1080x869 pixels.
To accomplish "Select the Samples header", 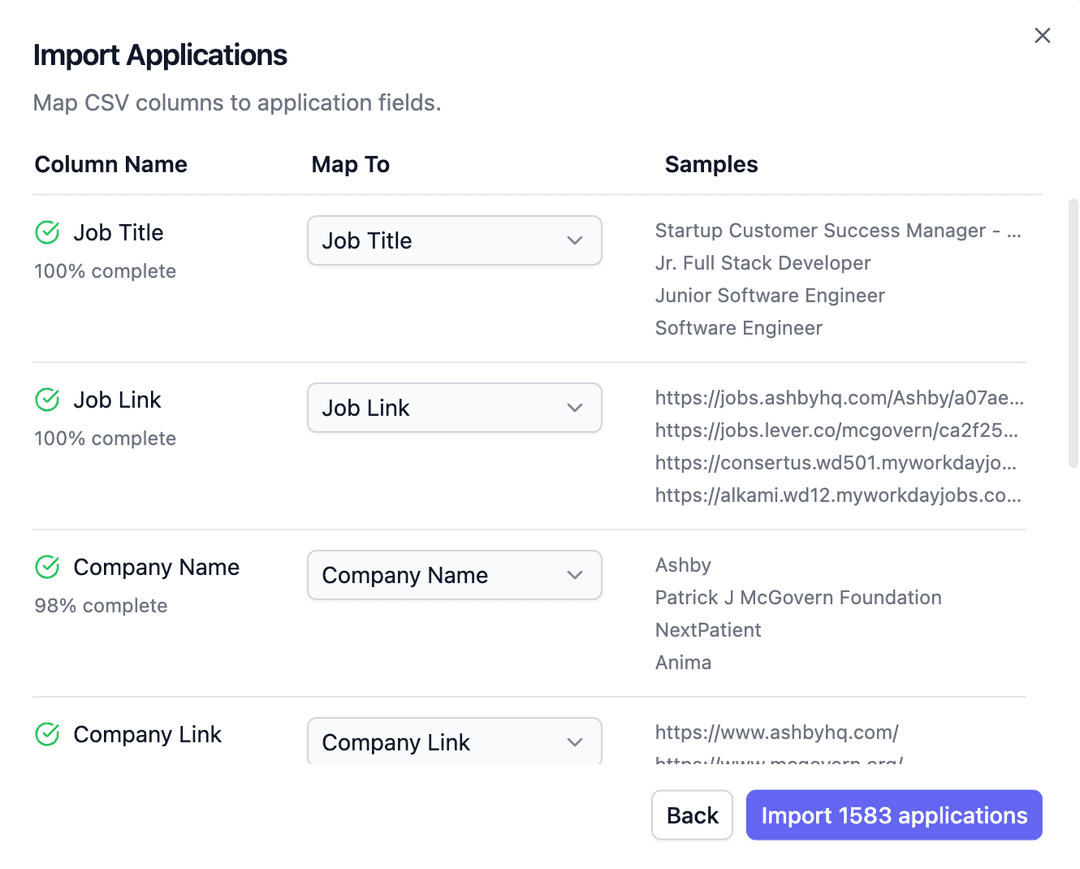I will tap(711, 164).
